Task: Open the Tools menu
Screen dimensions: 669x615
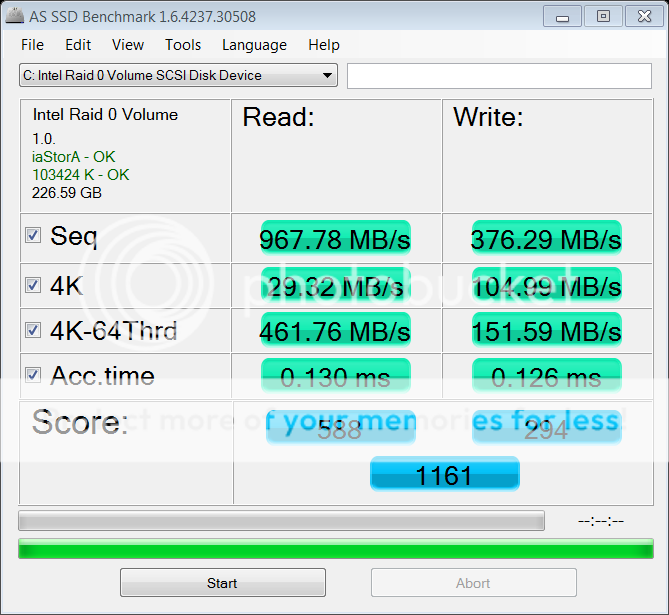Action: tap(183, 45)
